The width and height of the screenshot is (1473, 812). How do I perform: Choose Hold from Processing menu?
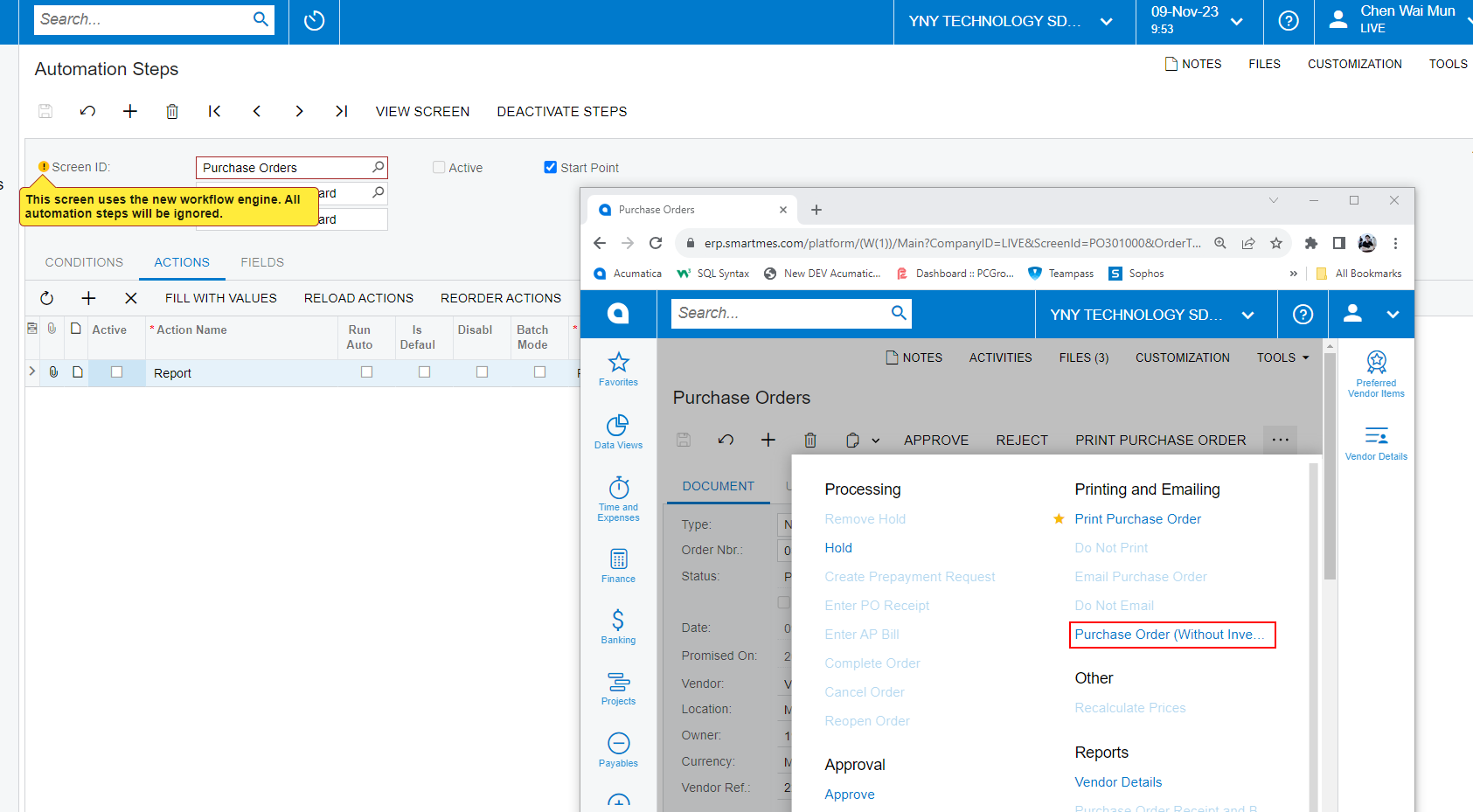838,548
